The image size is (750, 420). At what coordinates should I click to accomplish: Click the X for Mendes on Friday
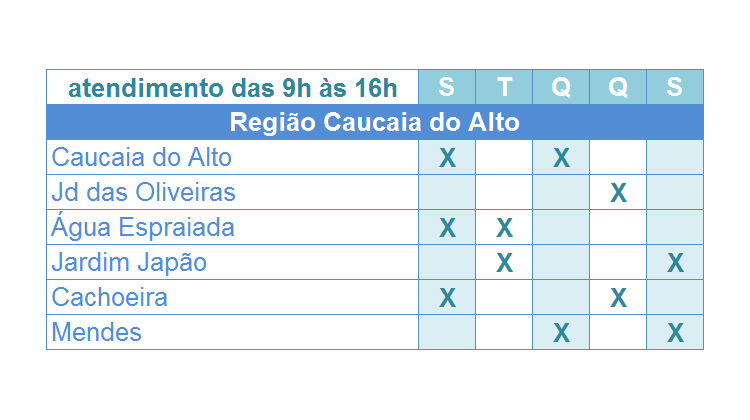tap(675, 332)
